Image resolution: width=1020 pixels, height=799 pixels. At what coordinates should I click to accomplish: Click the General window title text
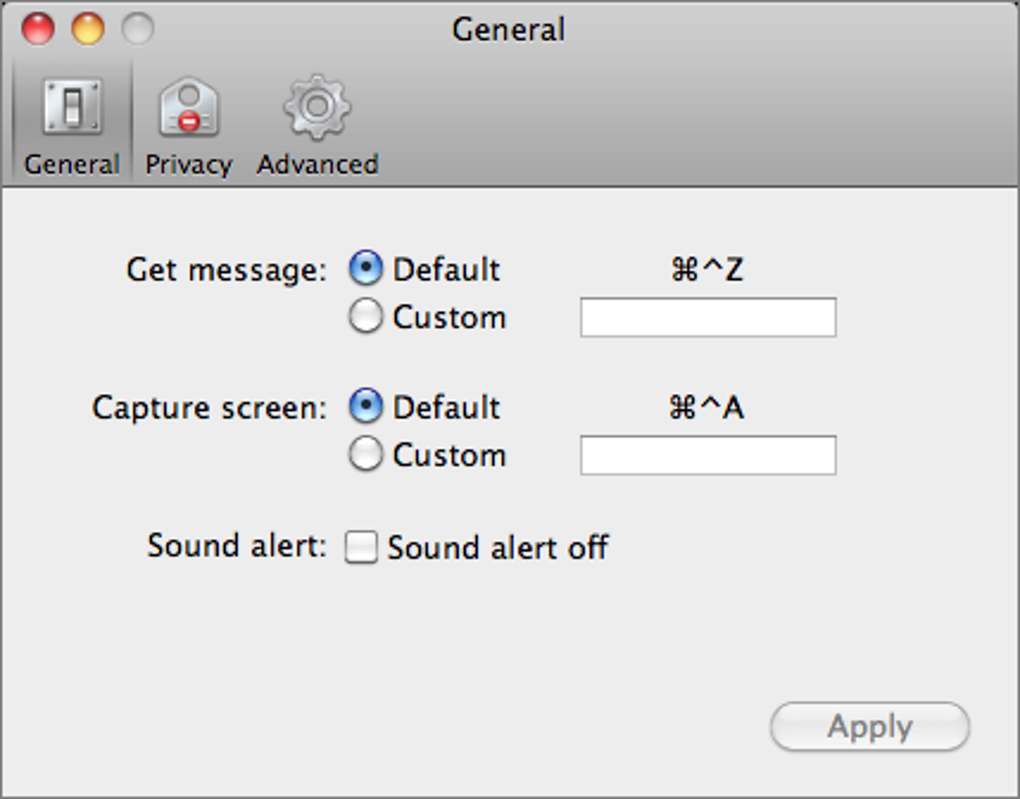[508, 29]
